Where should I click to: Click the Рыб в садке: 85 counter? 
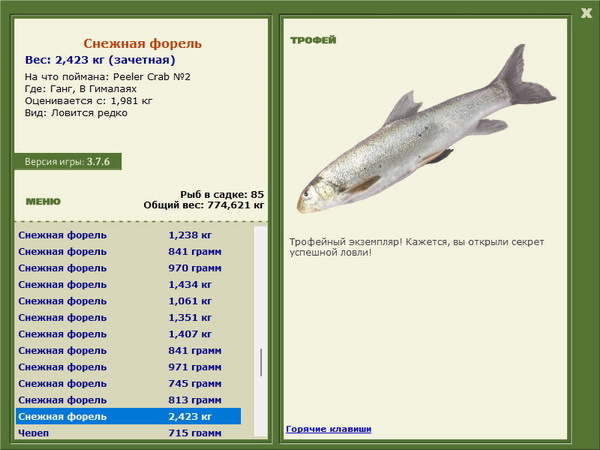coord(222,194)
